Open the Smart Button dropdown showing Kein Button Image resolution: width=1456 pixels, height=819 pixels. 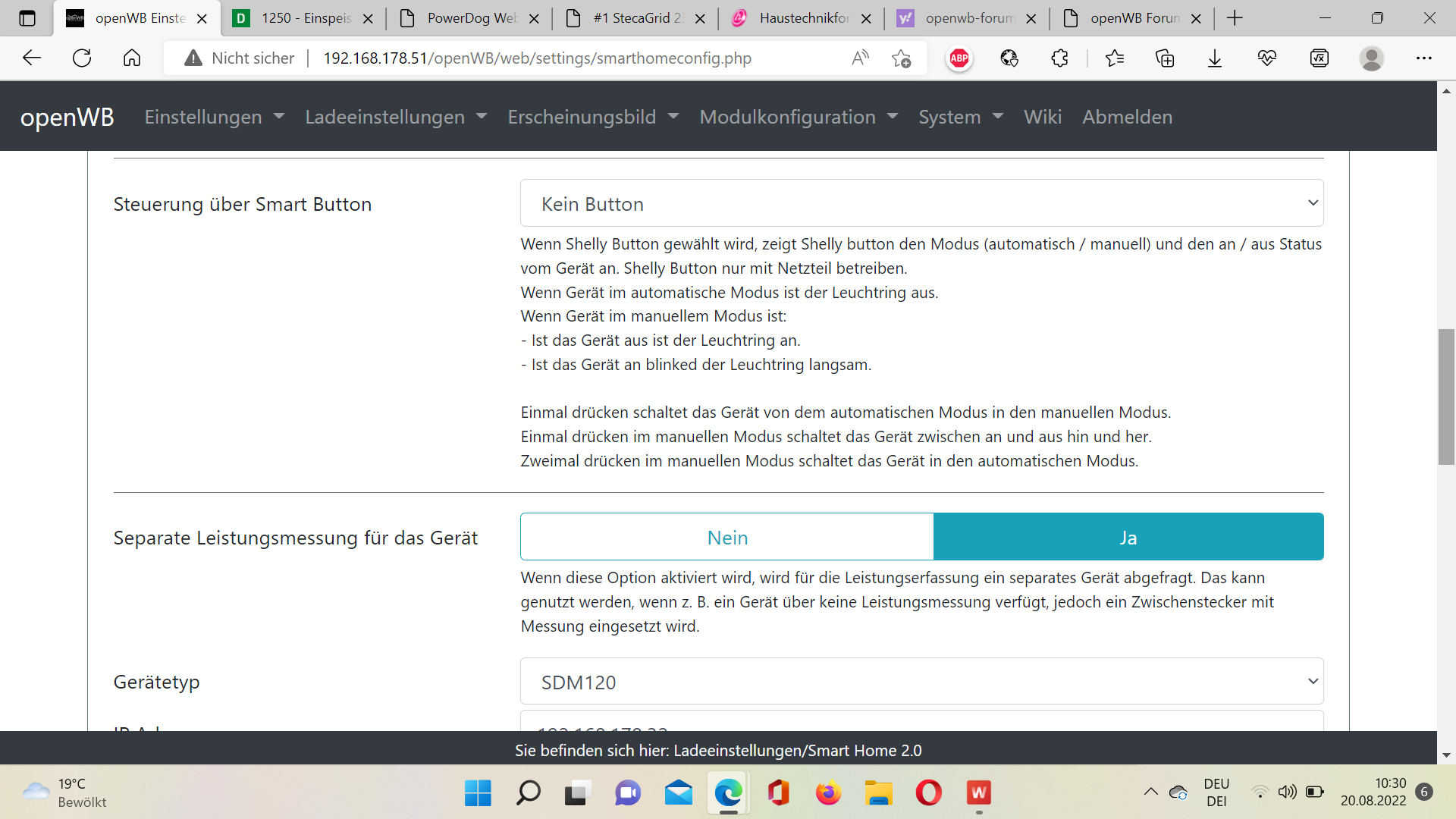tap(921, 203)
